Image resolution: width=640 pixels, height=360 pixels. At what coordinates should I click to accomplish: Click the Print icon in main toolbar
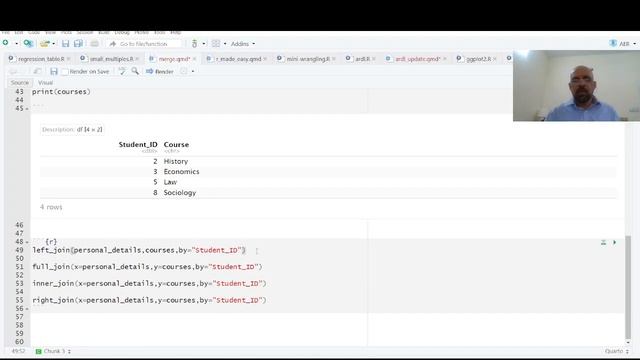tap(94, 43)
